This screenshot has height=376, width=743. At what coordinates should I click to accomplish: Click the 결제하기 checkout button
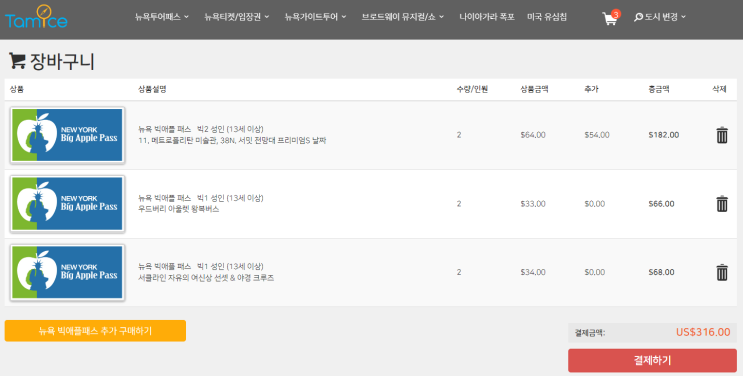[652, 360]
